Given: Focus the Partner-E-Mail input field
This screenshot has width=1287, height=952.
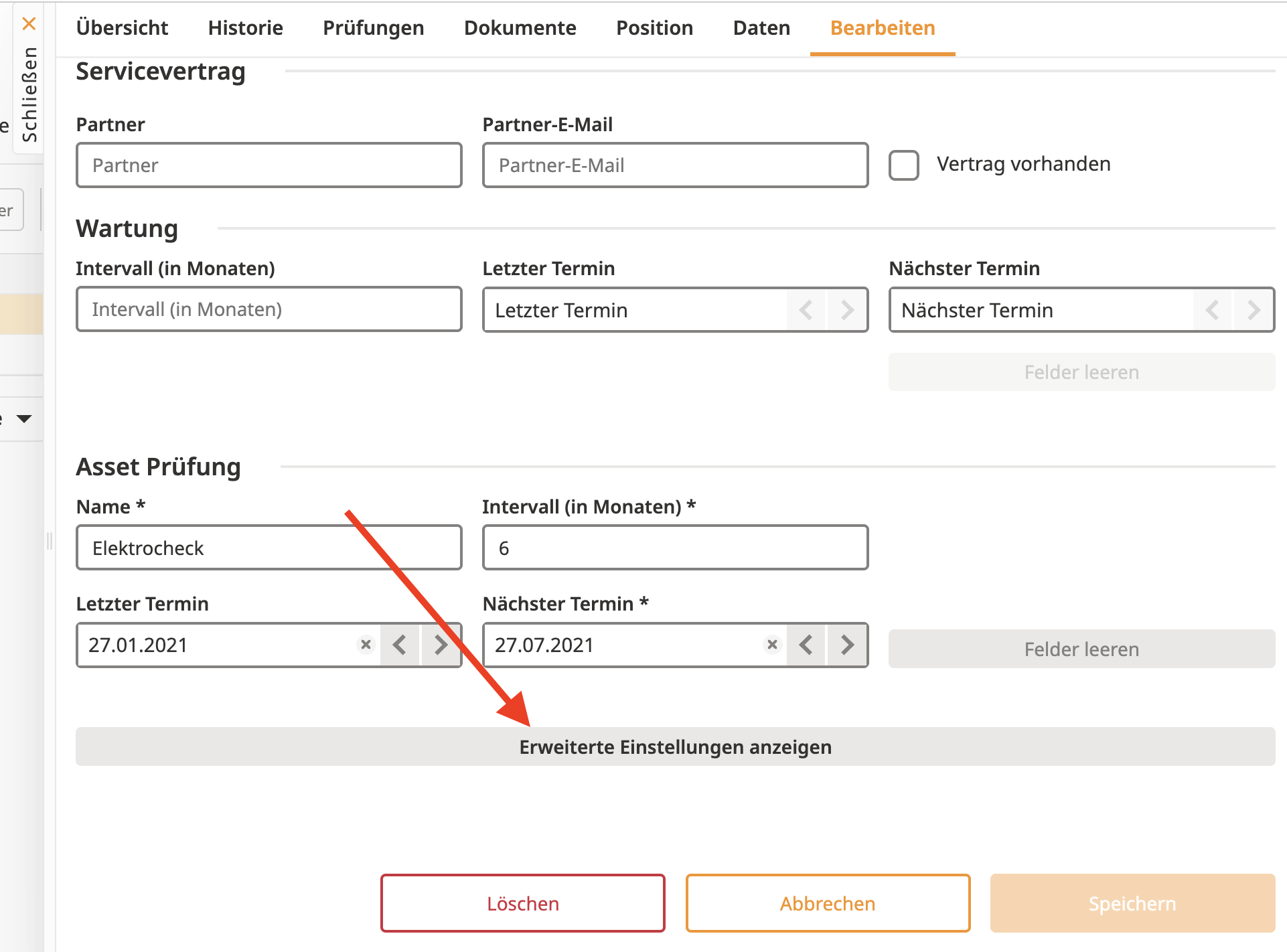Looking at the screenshot, I should (x=675, y=165).
